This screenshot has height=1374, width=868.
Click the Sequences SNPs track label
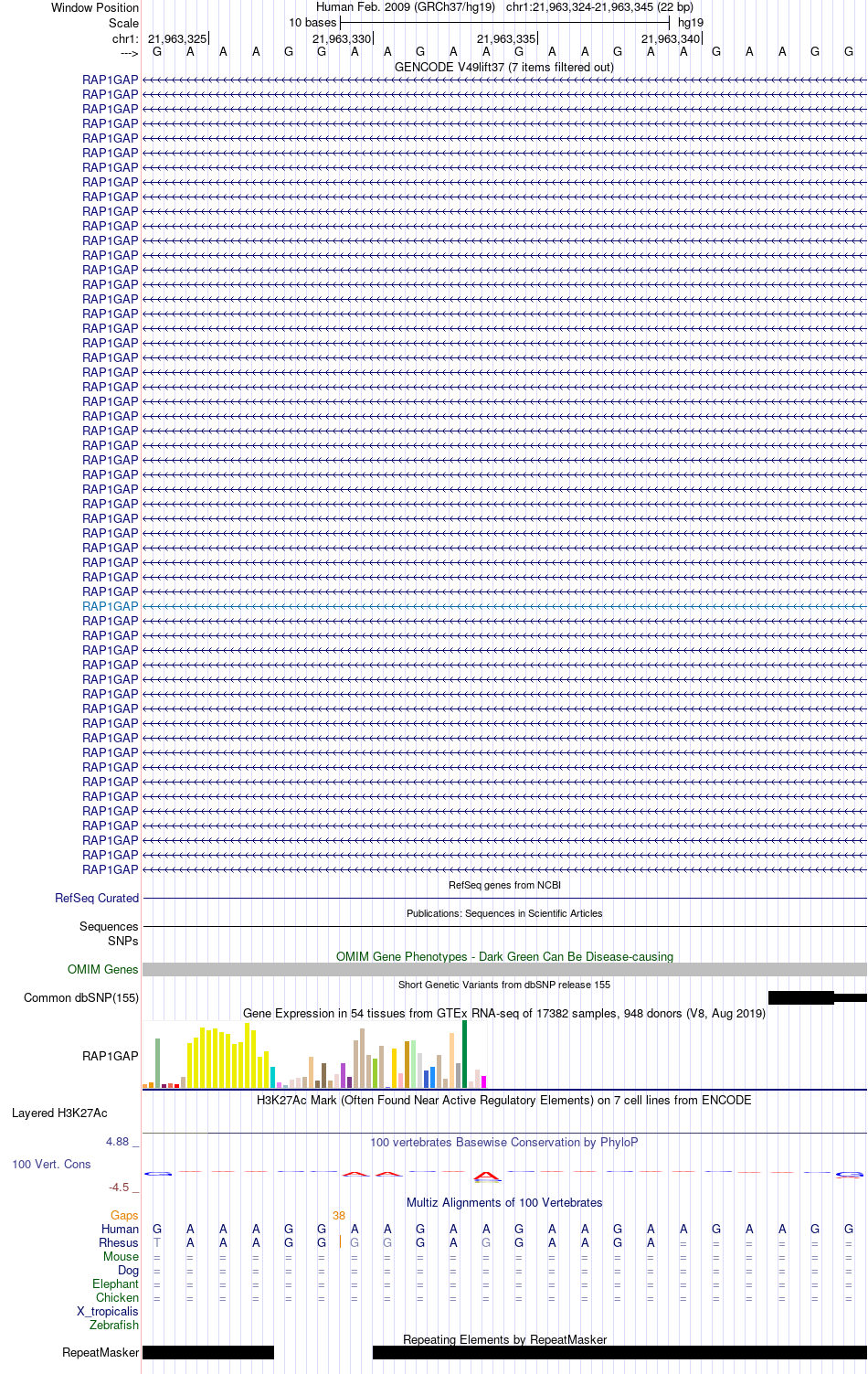109,933
